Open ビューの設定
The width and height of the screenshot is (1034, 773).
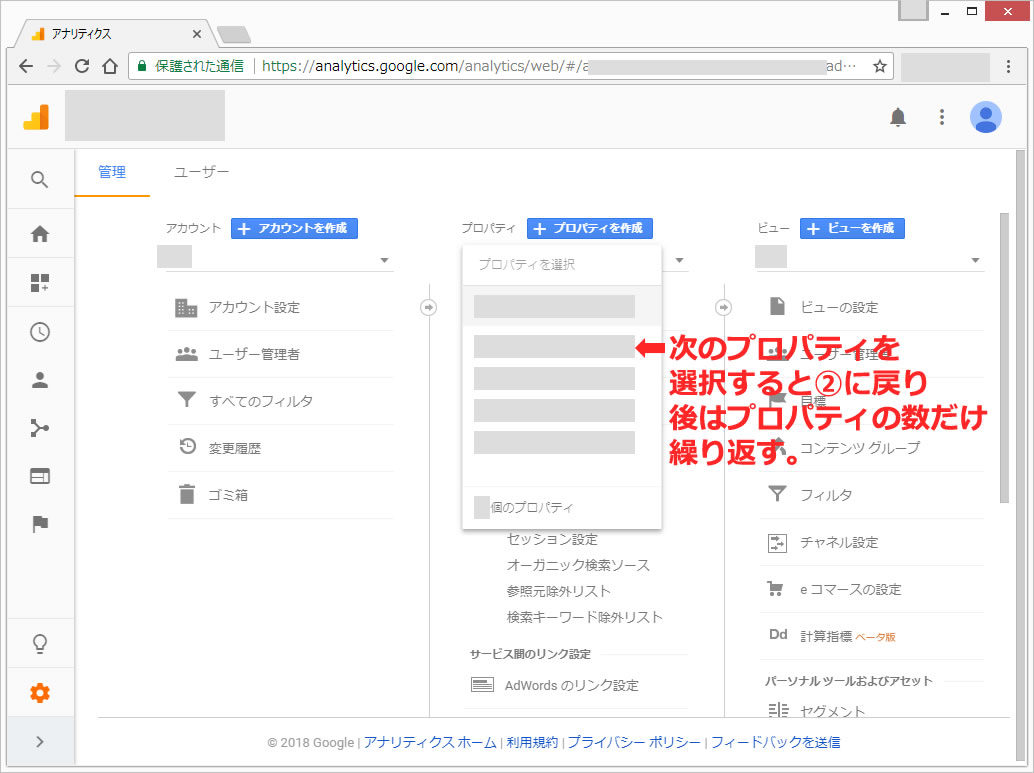[839, 307]
